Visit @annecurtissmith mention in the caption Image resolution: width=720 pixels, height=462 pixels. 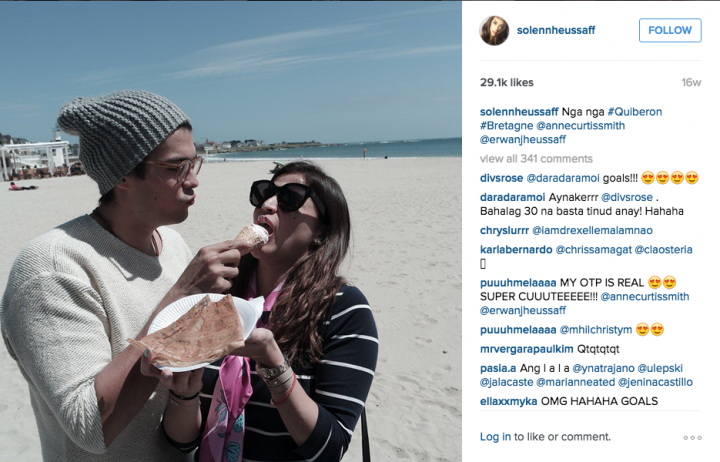click(x=580, y=125)
